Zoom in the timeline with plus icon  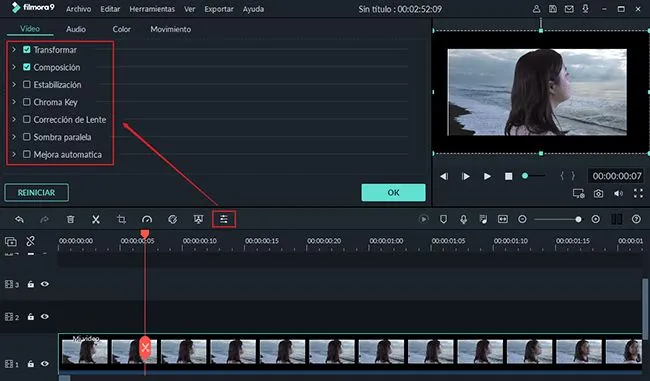[x=596, y=219]
